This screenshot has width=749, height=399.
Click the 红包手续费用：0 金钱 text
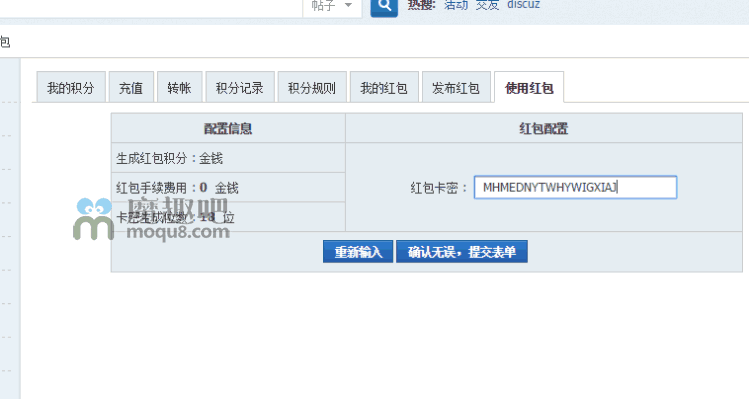click(177, 188)
